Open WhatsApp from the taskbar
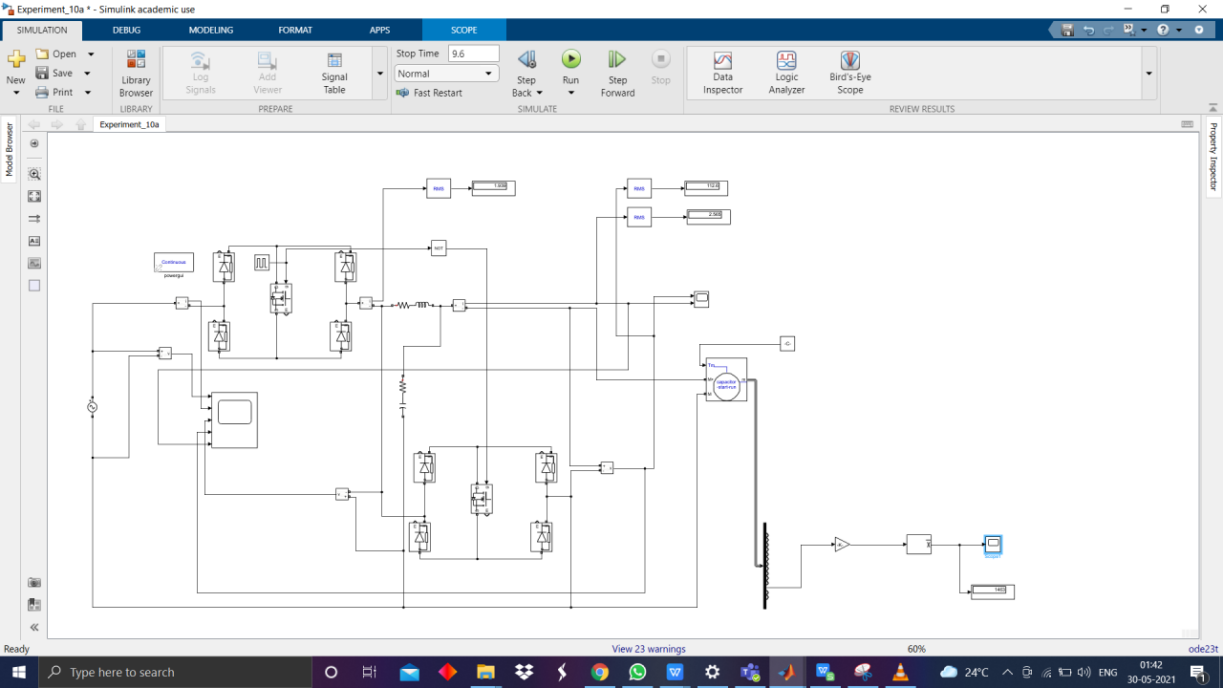 [637, 672]
